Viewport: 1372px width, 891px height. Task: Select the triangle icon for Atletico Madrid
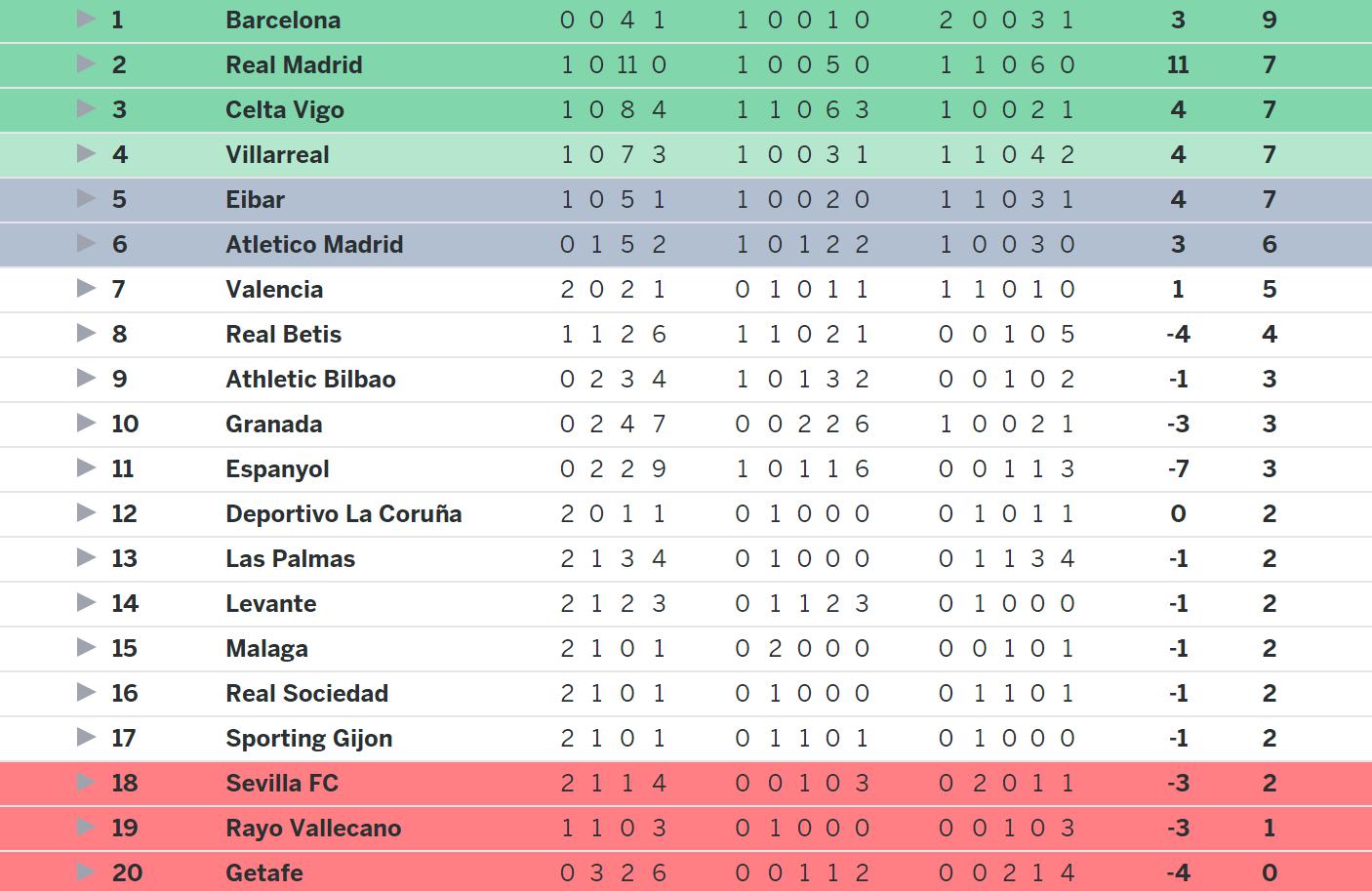(x=87, y=244)
